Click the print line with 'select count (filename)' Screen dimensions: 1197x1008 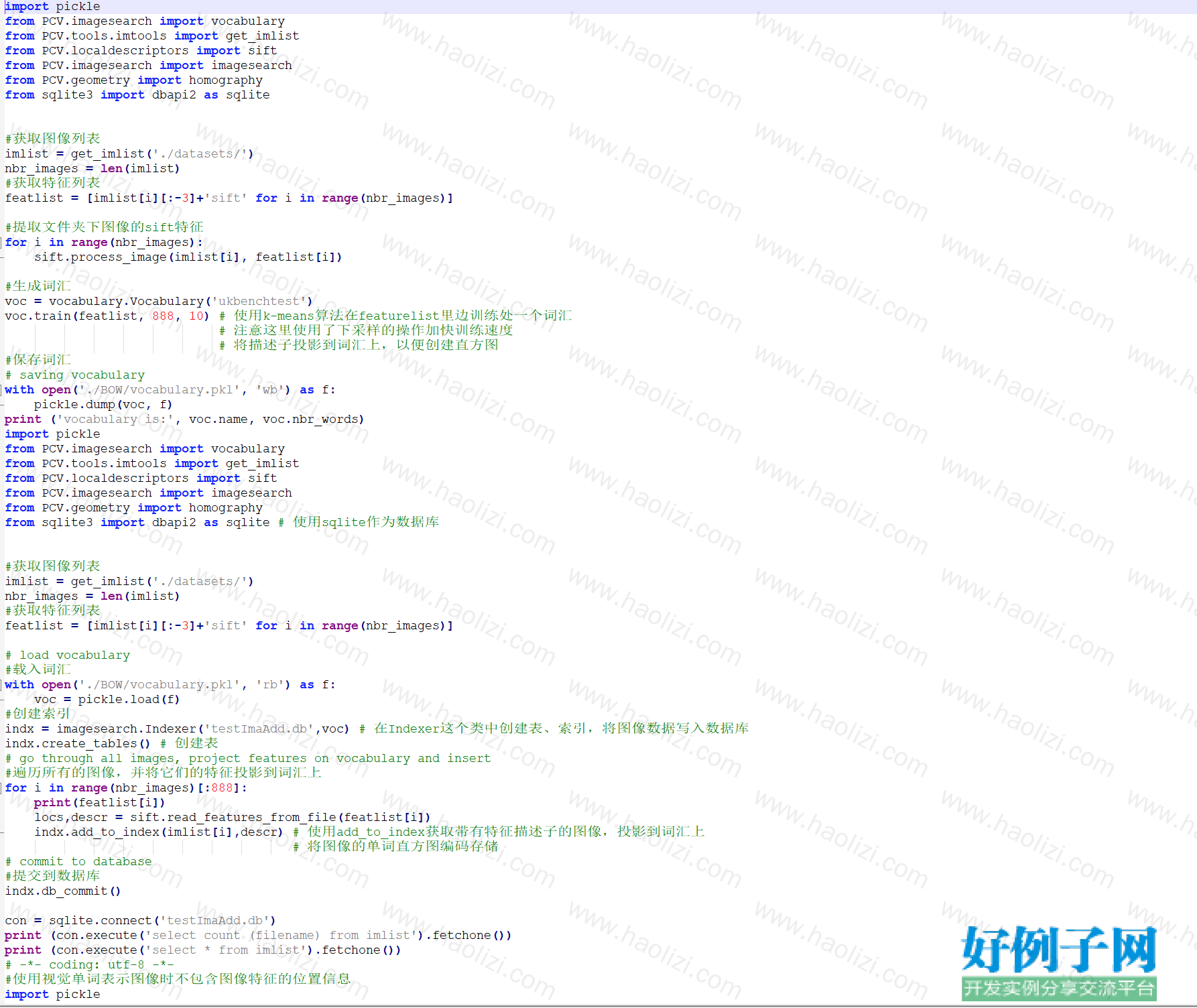(258, 935)
